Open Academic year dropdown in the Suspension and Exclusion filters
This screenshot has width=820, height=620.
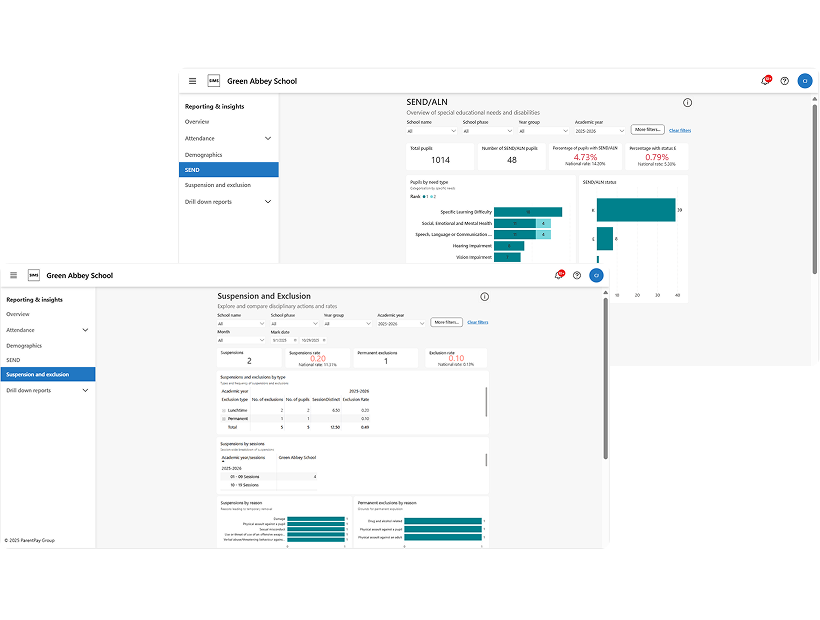tap(401, 323)
